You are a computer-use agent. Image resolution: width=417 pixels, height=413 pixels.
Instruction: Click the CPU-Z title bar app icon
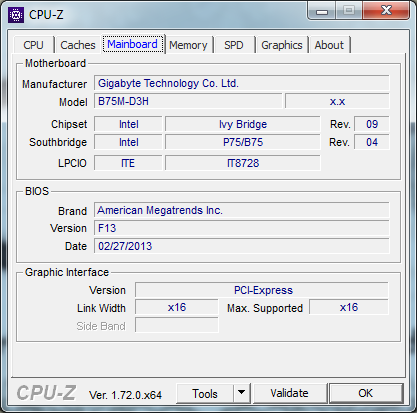pyautogui.click(x=16, y=15)
